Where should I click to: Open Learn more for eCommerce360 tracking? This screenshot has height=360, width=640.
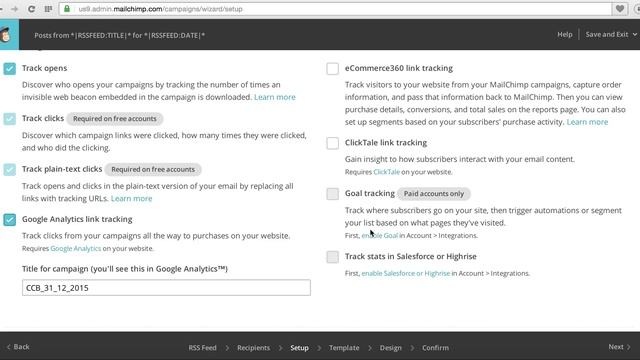(587, 122)
